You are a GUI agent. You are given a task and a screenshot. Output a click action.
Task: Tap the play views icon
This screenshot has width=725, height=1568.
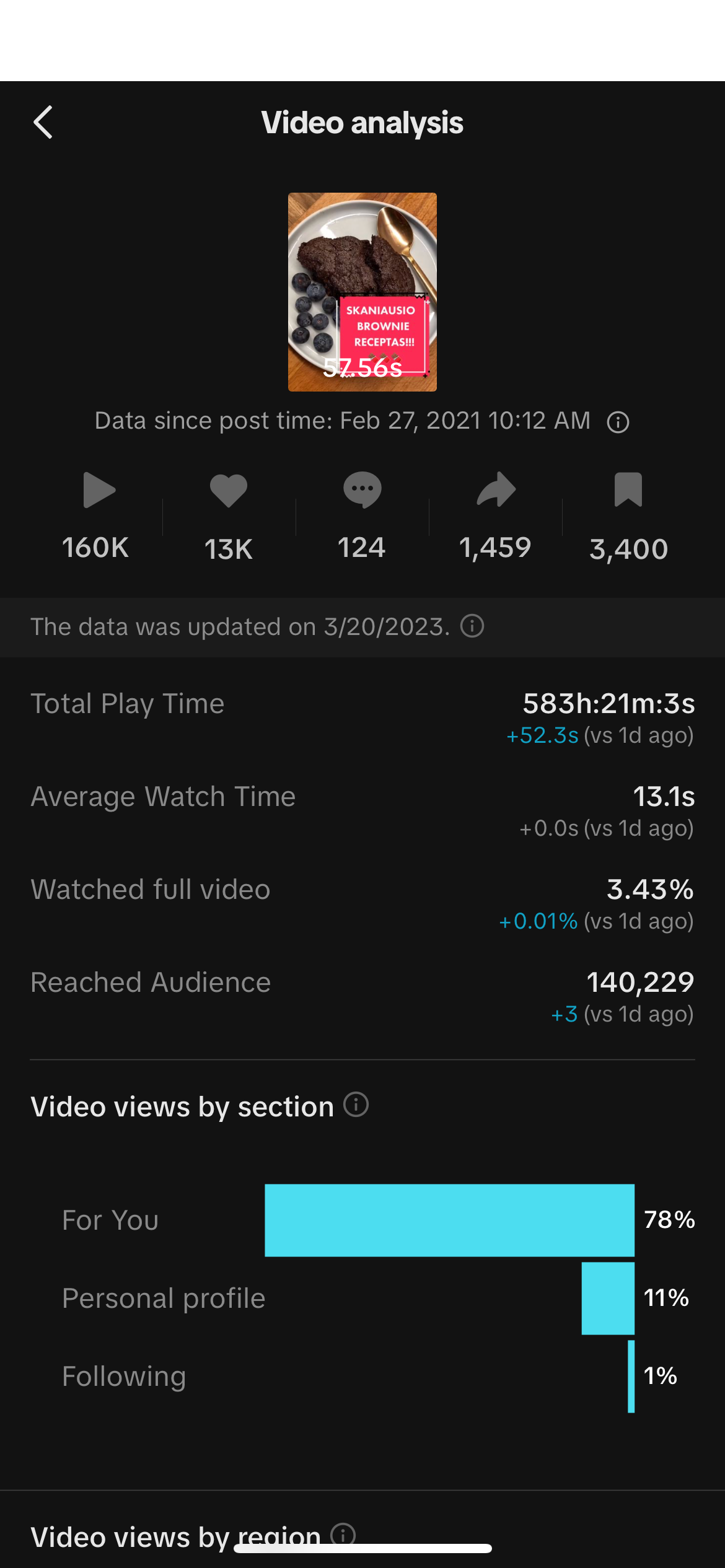click(x=99, y=490)
